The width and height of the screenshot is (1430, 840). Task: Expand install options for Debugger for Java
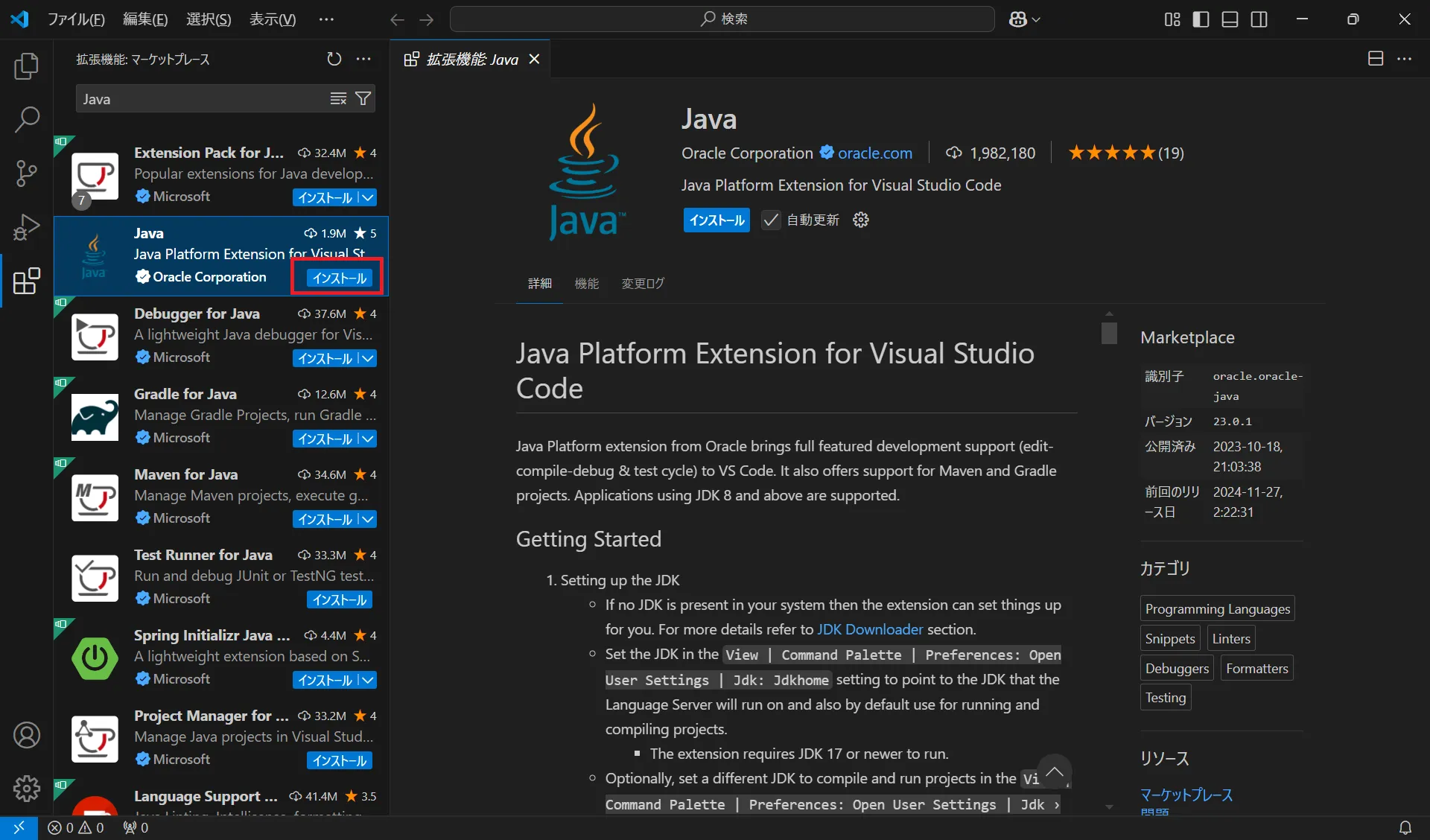tap(367, 358)
